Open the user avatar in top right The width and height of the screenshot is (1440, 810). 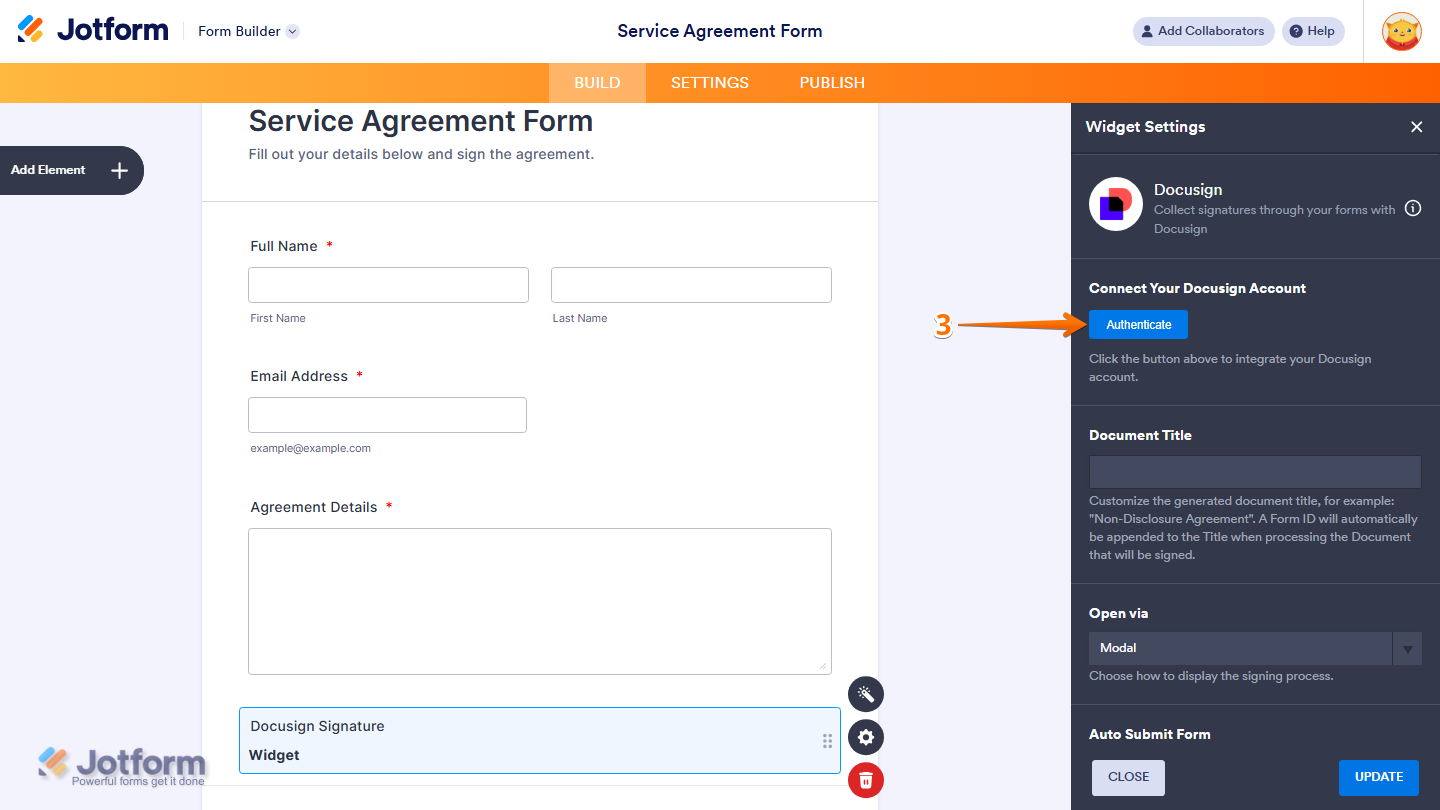[1402, 31]
